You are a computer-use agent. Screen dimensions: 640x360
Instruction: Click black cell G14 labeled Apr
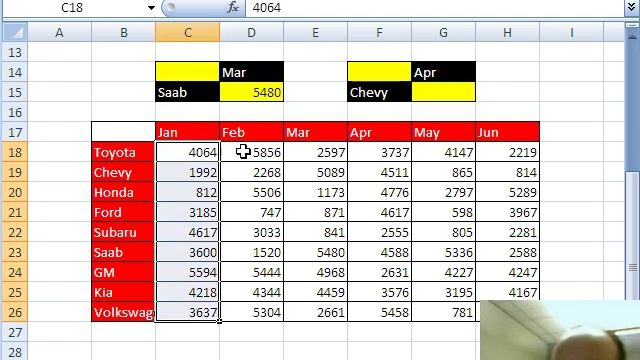[x=444, y=72]
